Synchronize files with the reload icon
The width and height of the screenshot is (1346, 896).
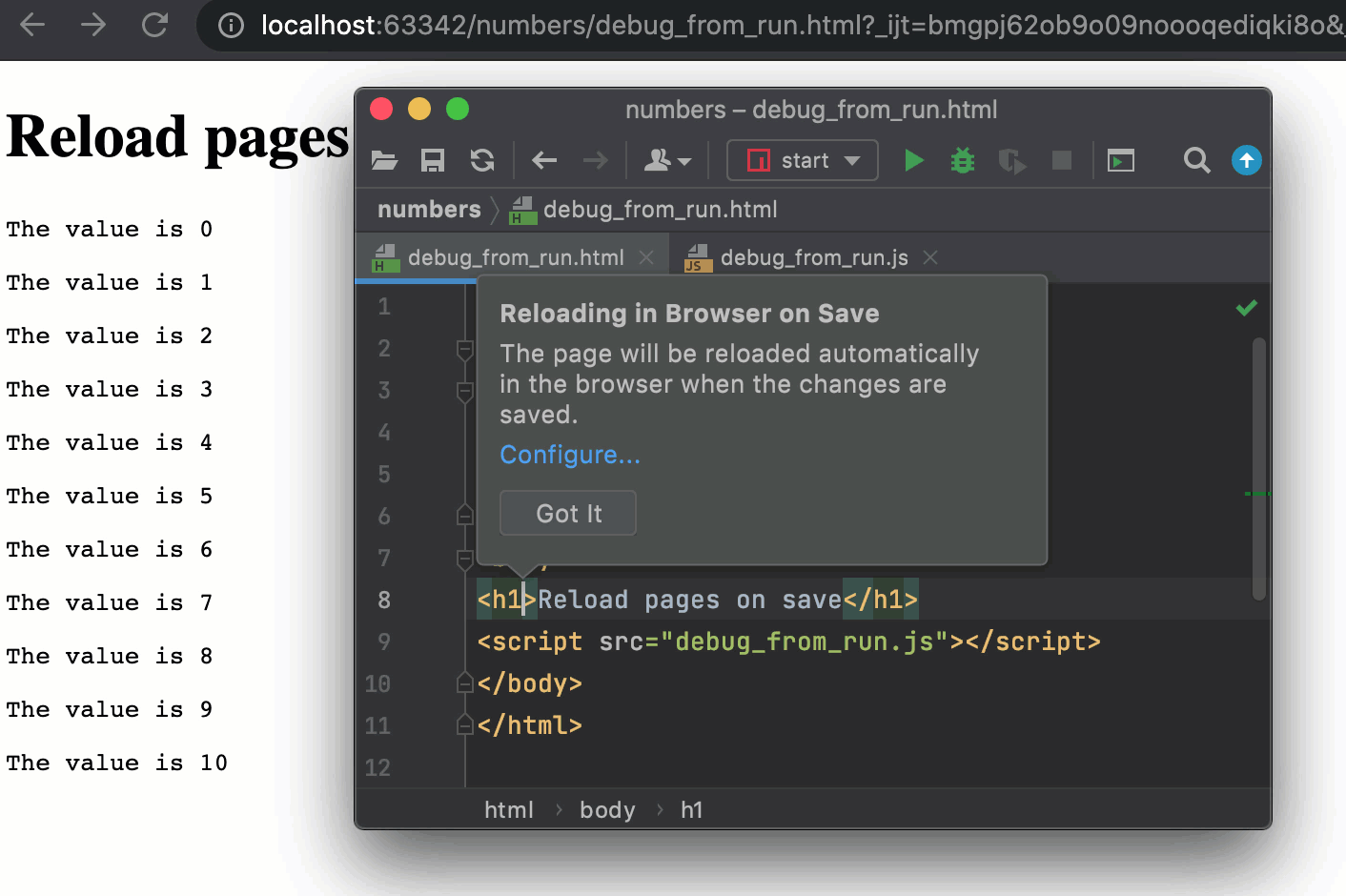pyautogui.click(x=482, y=160)
